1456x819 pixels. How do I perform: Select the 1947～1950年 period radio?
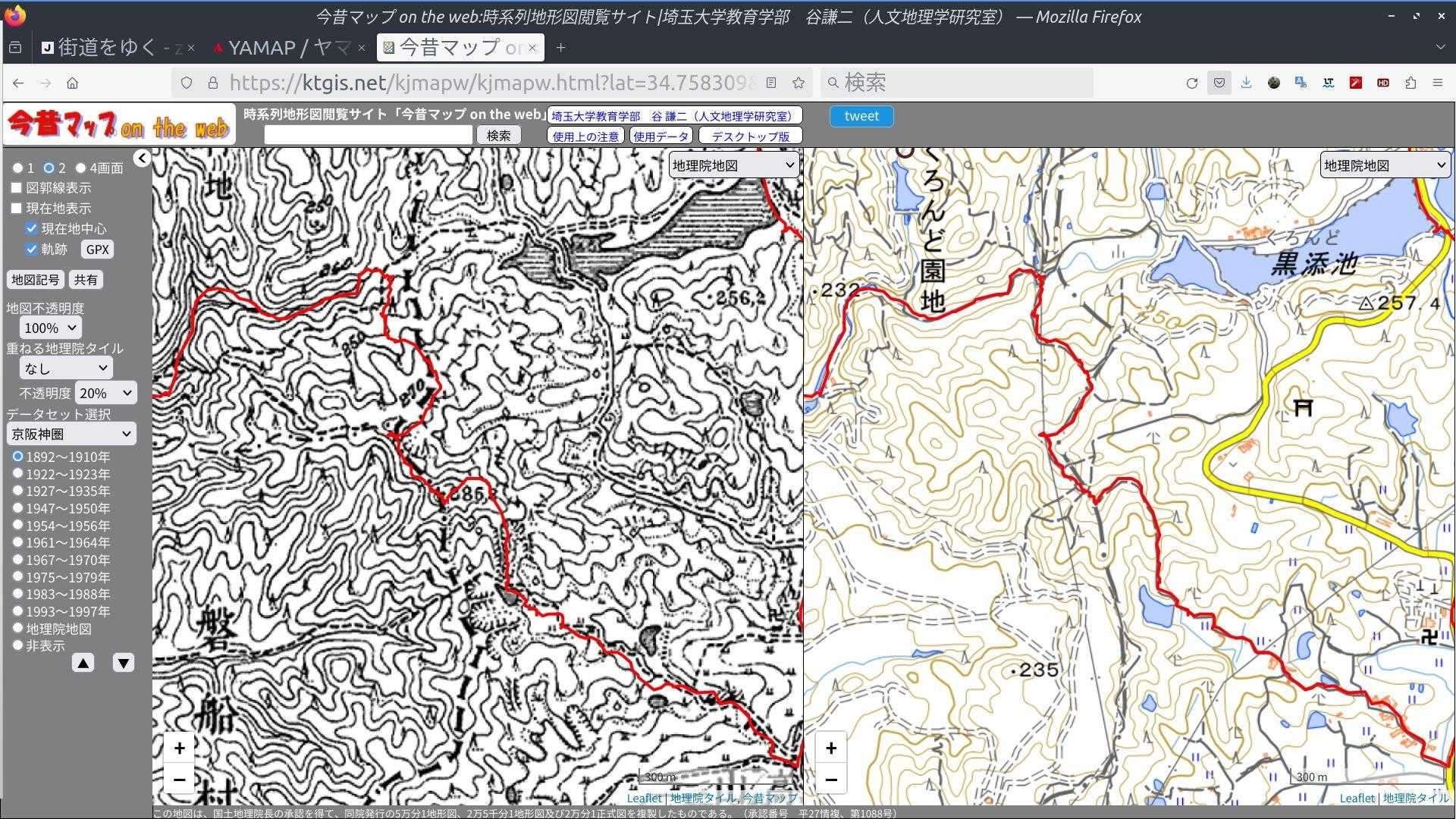(17, 508)
